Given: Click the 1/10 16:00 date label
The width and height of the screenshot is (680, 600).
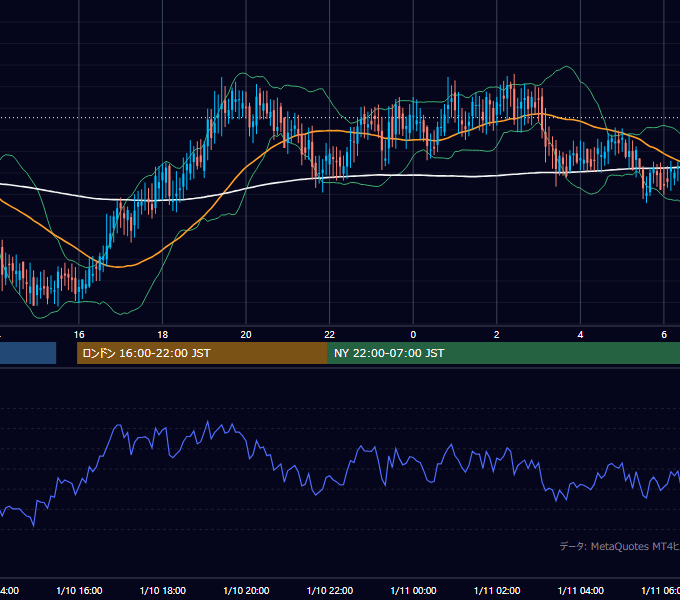Looking at the screenshot, I should pos(79,590).
